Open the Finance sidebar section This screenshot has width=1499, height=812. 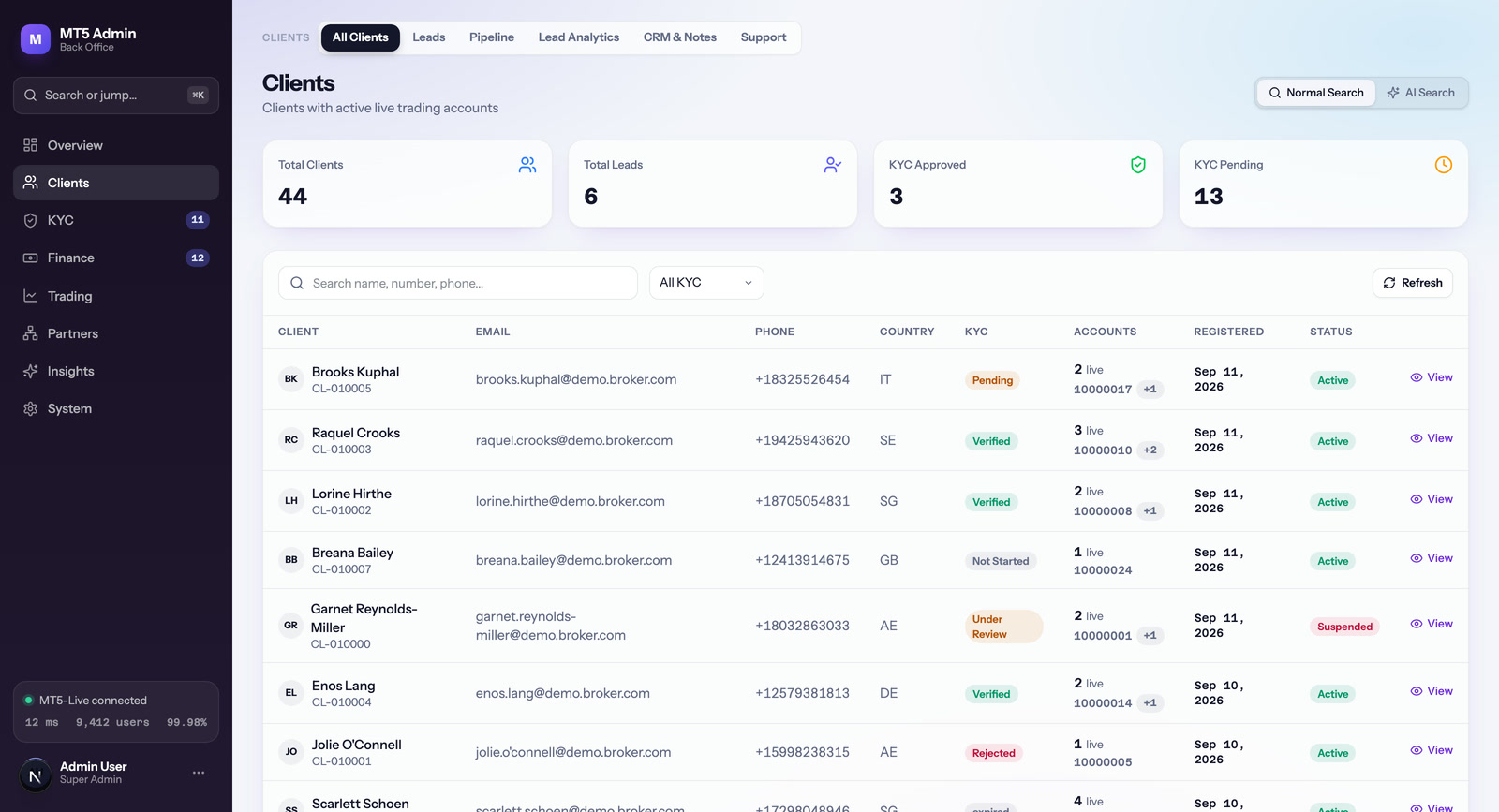click(x=116, y=258)
